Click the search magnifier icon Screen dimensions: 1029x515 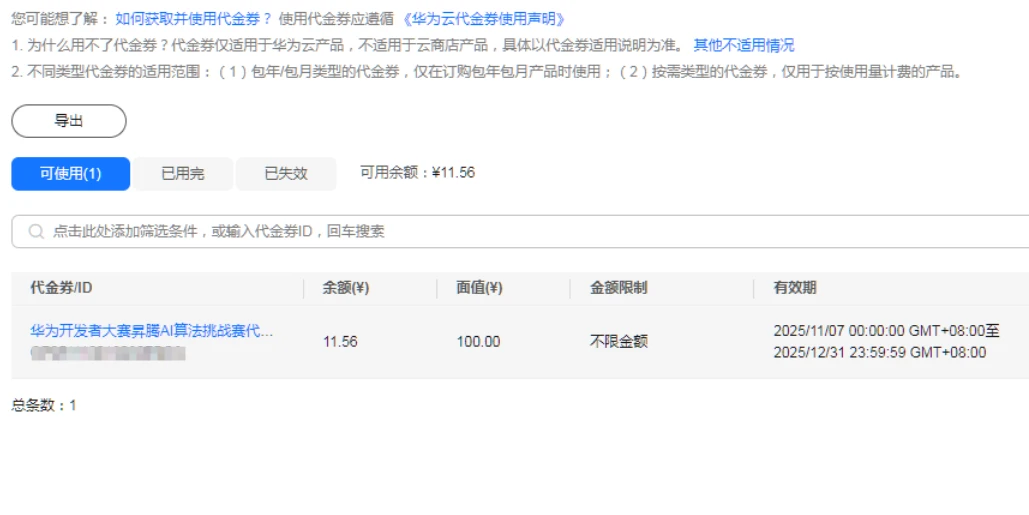[36, 232]
